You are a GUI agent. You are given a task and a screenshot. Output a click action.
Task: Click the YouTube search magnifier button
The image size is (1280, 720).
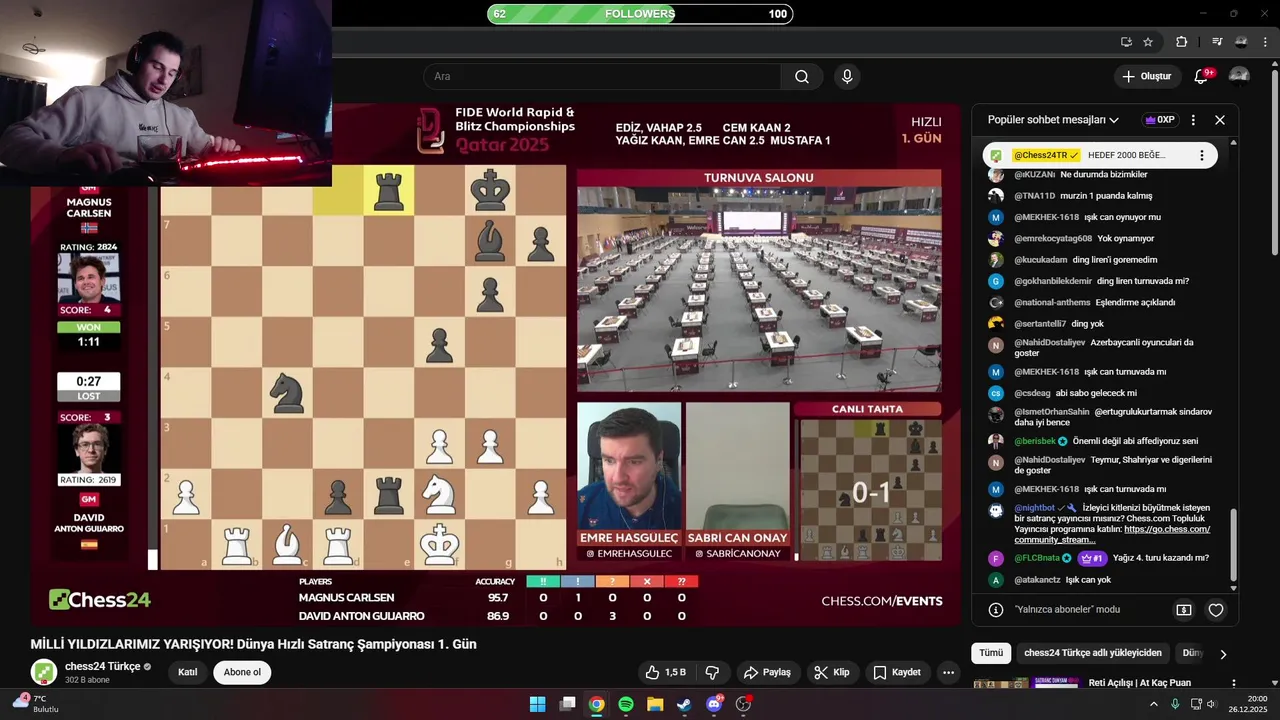[x=802, y=77]
